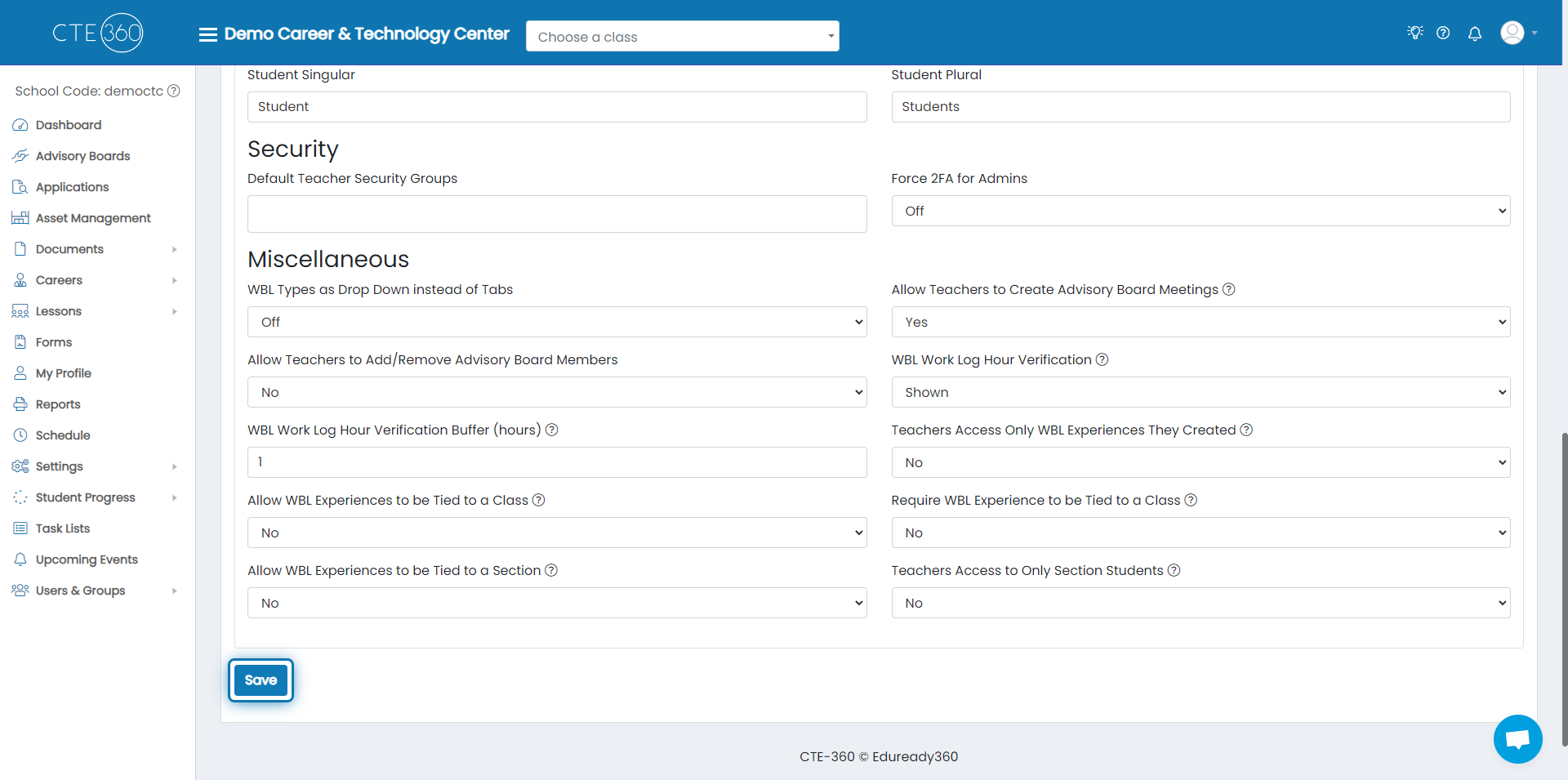
Task: Click the Student Plural input field
Action: 1200,107
